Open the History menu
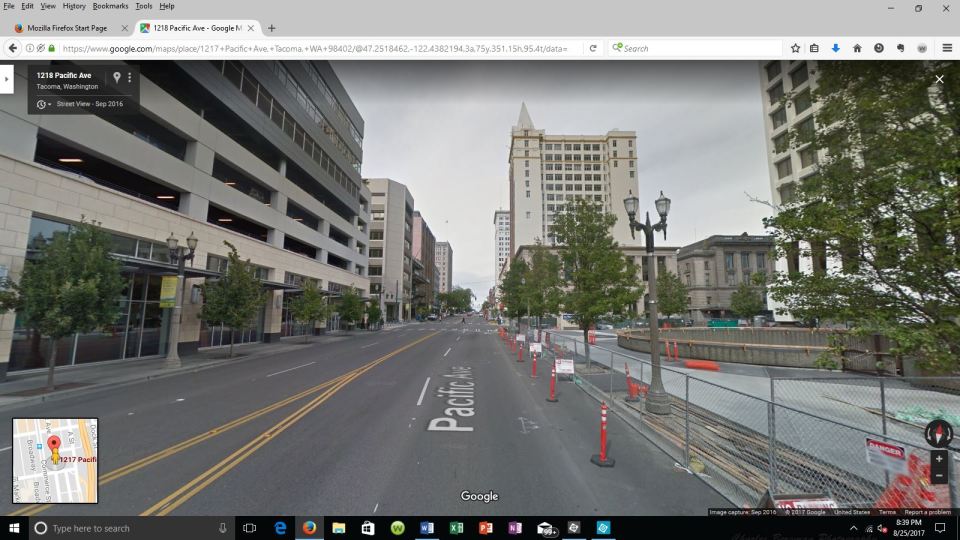This screenshot has width=960, height=540. (74, 6)
